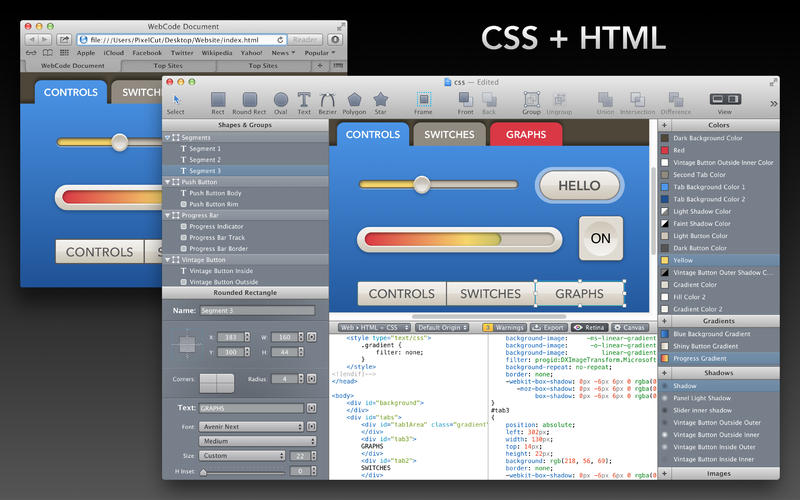Click the yellow slider knob on canvas
Viewport: 800px width, 500px height.
[x=421, y=185]
